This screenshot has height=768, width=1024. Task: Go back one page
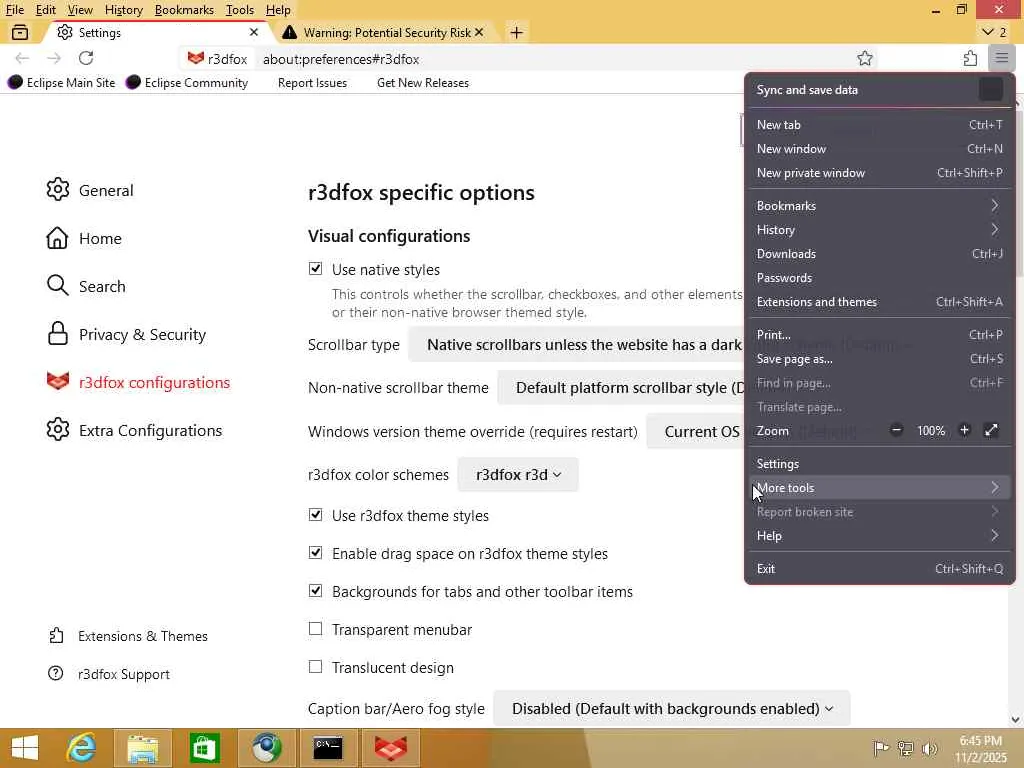click(22, 59)
